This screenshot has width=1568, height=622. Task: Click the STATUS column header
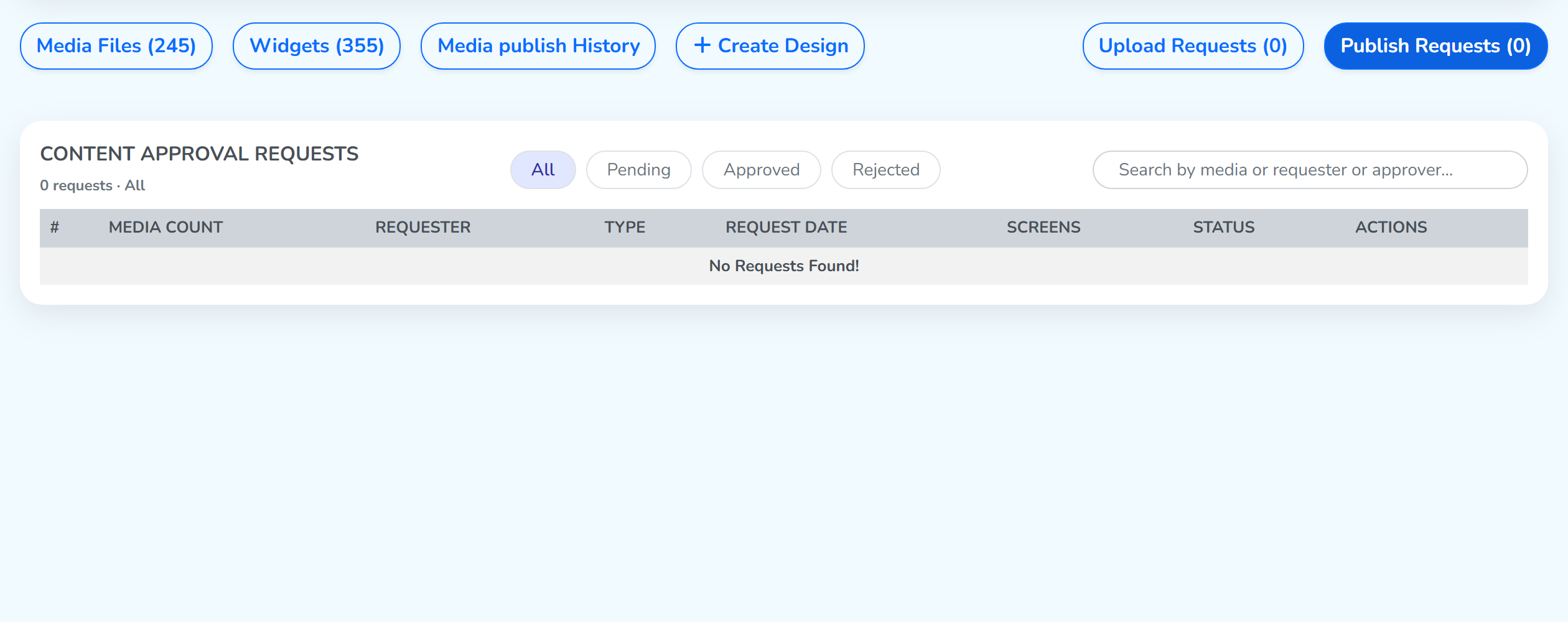1224,228
